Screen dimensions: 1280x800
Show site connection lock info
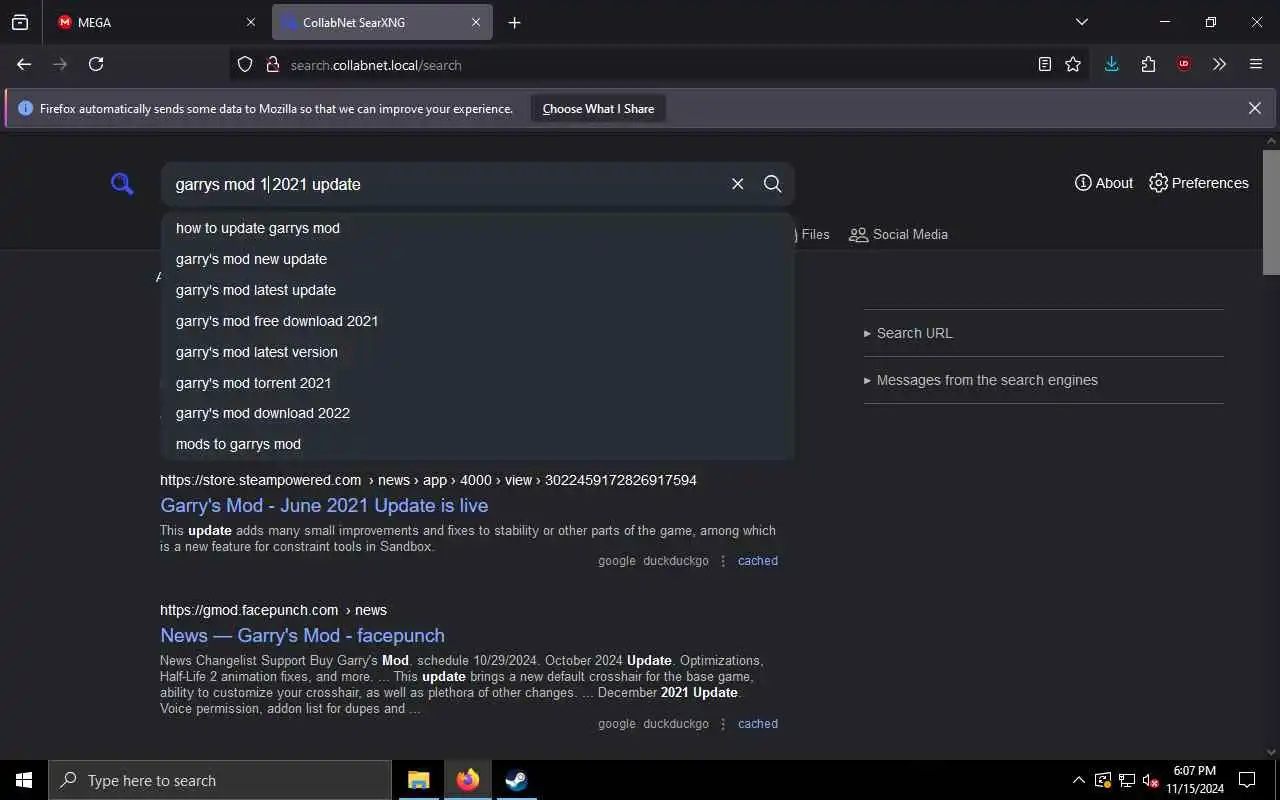[271, 64]
